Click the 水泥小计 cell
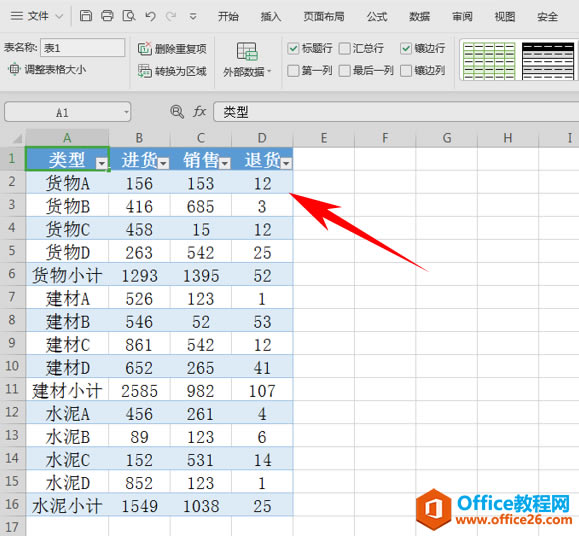 point(67,505)
